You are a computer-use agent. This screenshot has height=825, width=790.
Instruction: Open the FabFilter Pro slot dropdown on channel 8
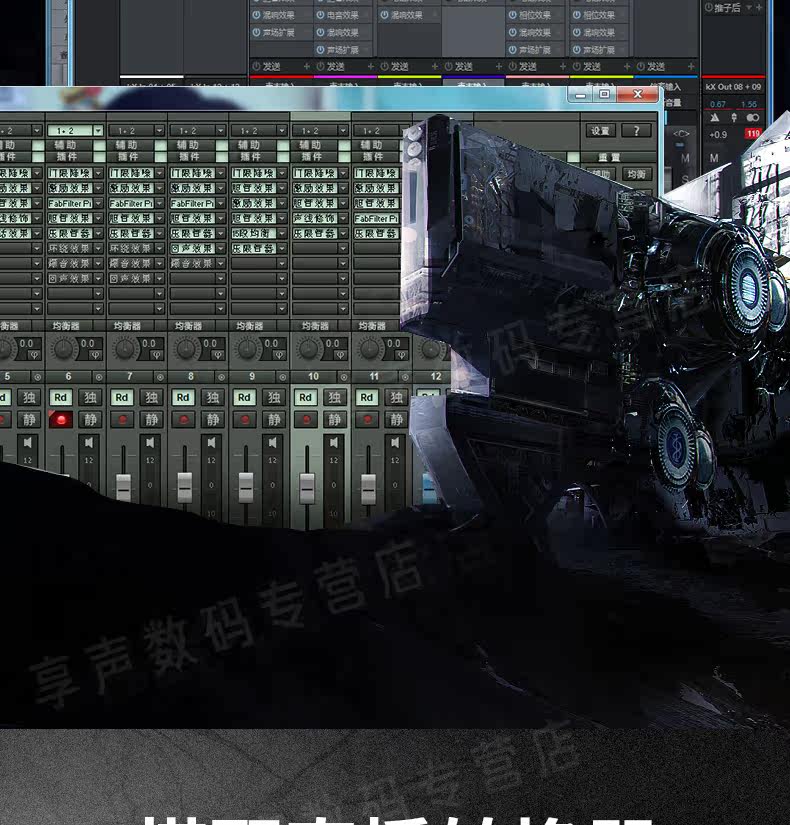click(x=221, y=203)
